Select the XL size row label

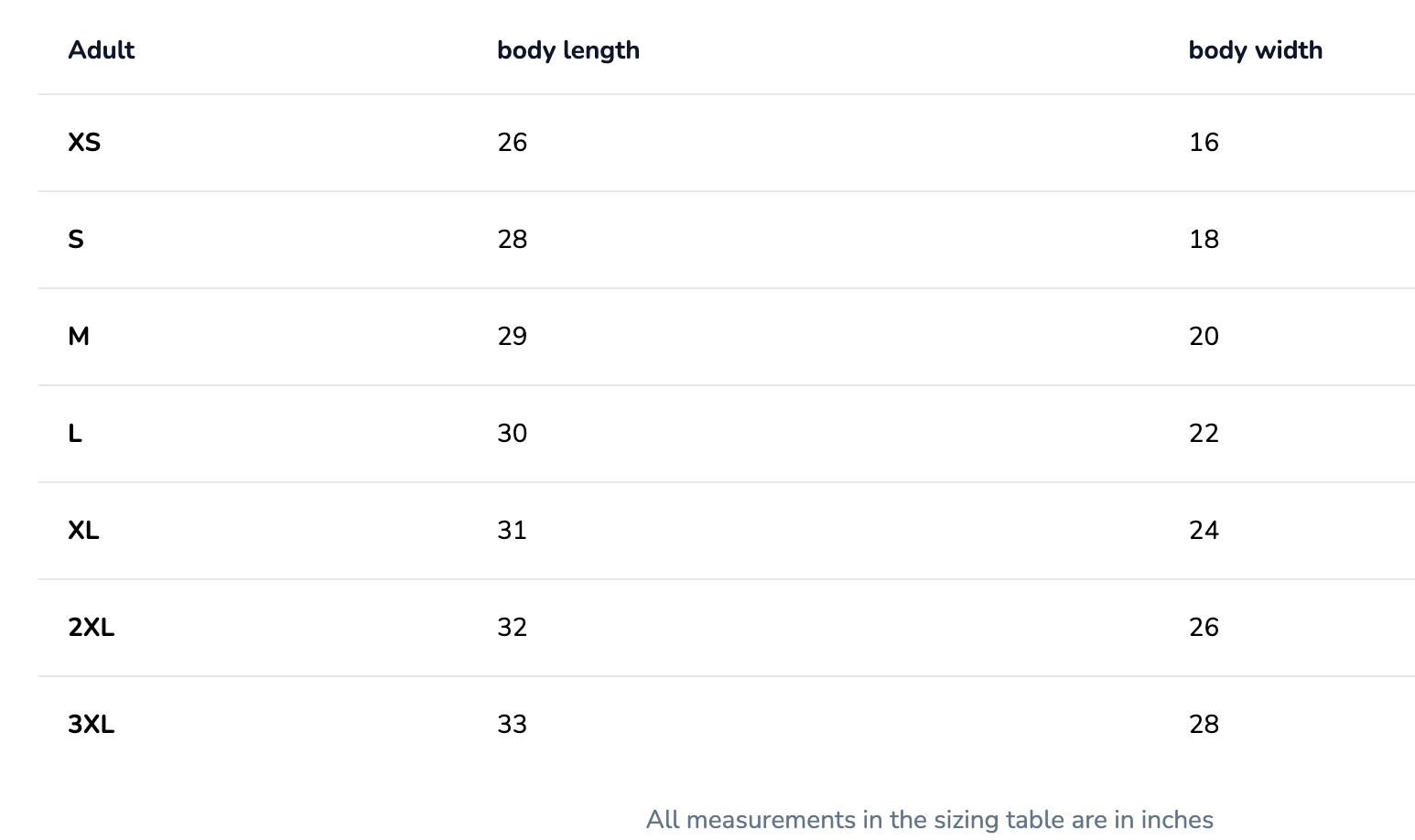click(83, 531)
